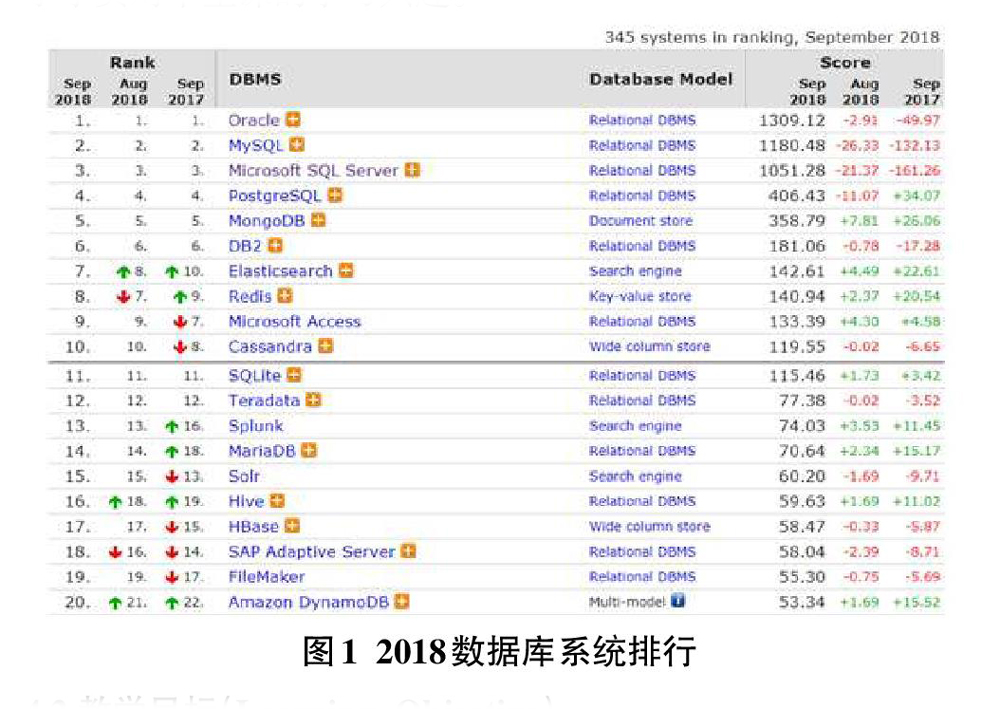Open the orange plus icon next to HBase
1000x709 pixels.
(x=292, y=526)
